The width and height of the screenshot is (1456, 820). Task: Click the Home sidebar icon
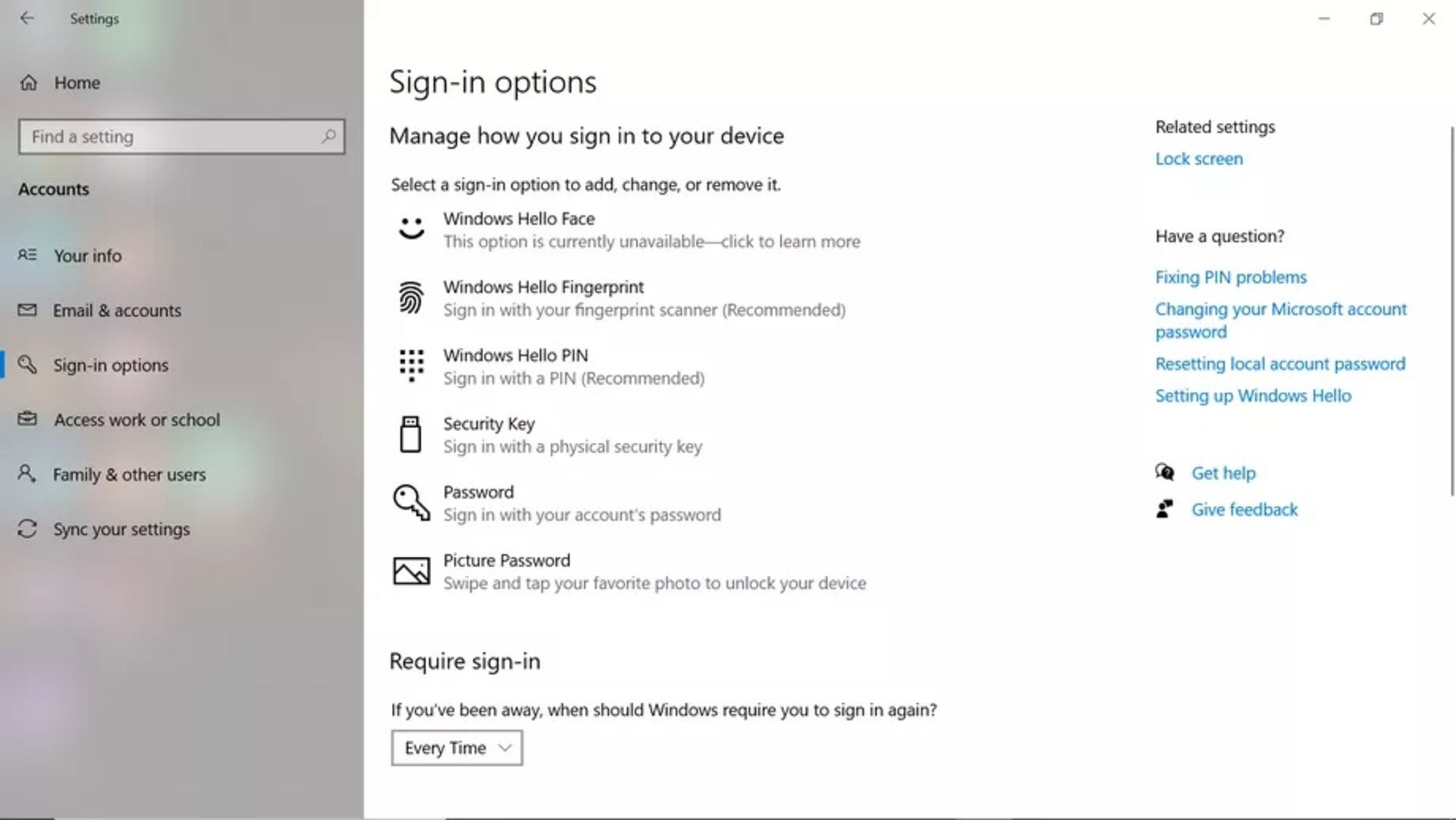29,82
